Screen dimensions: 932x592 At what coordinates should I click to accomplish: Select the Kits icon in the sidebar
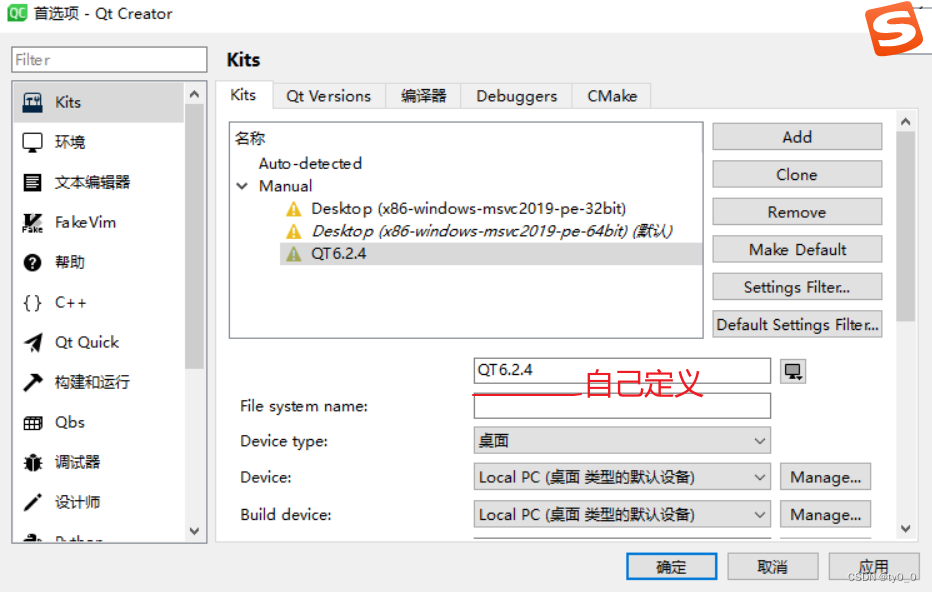pos(33,102)
